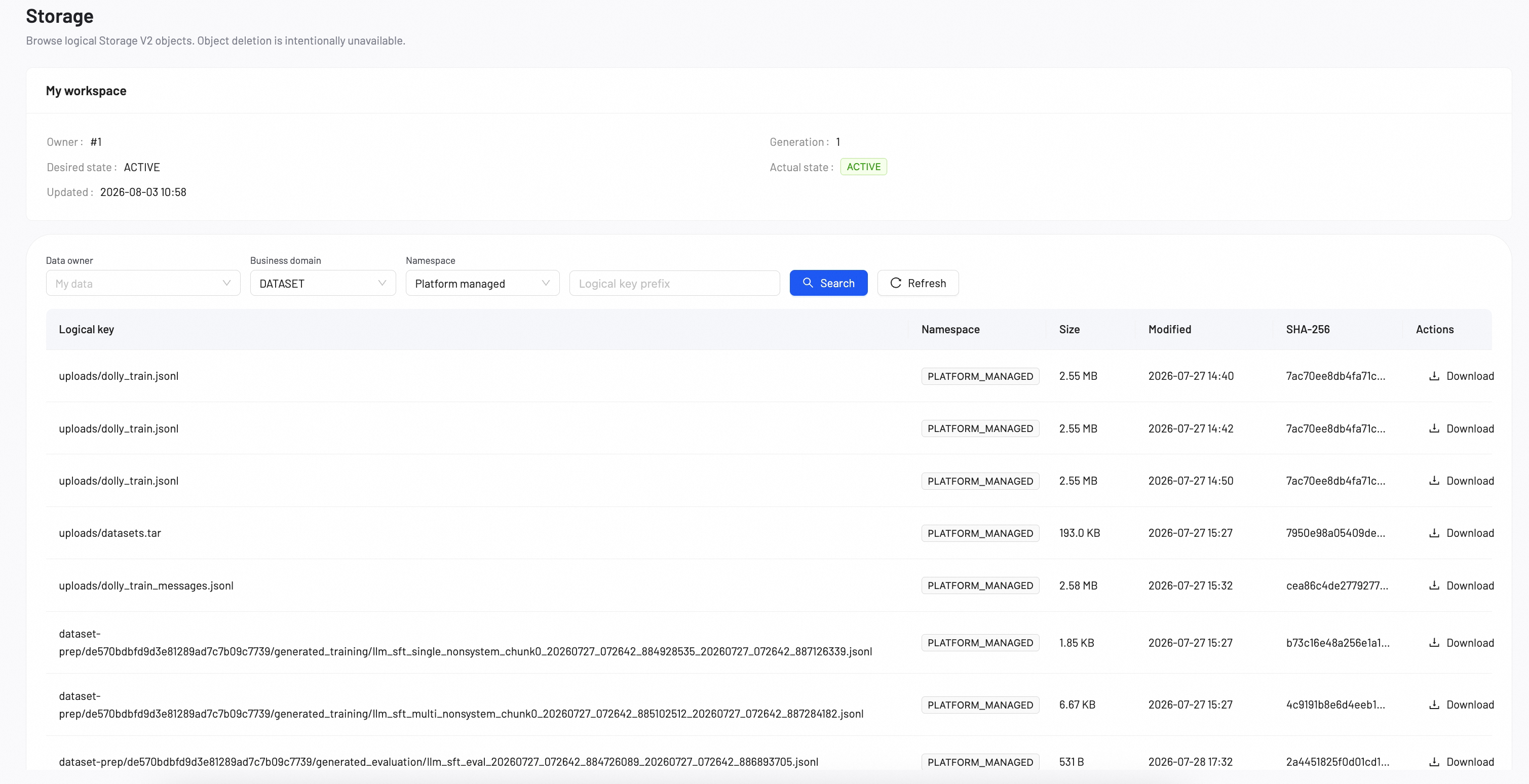Click the hash cea86c4de2779277...
The height and width of the screenshot is (784, 1529).
point(1336,586)
